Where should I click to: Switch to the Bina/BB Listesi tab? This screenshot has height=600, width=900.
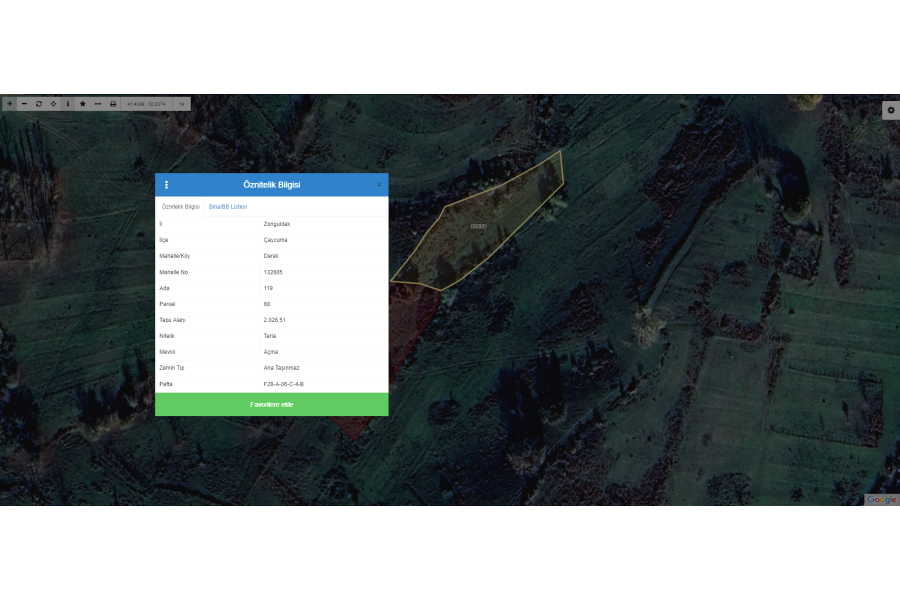click(228, 206)
